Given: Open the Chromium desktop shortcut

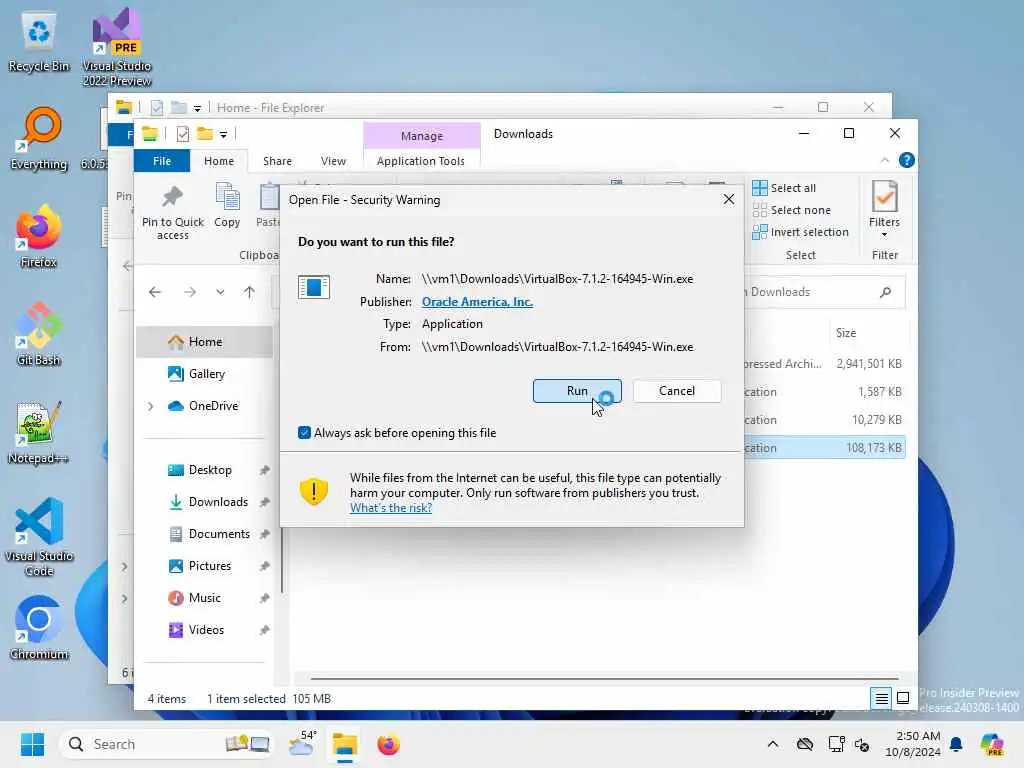Looking at the screenshot, I should [x=39, y=628].
